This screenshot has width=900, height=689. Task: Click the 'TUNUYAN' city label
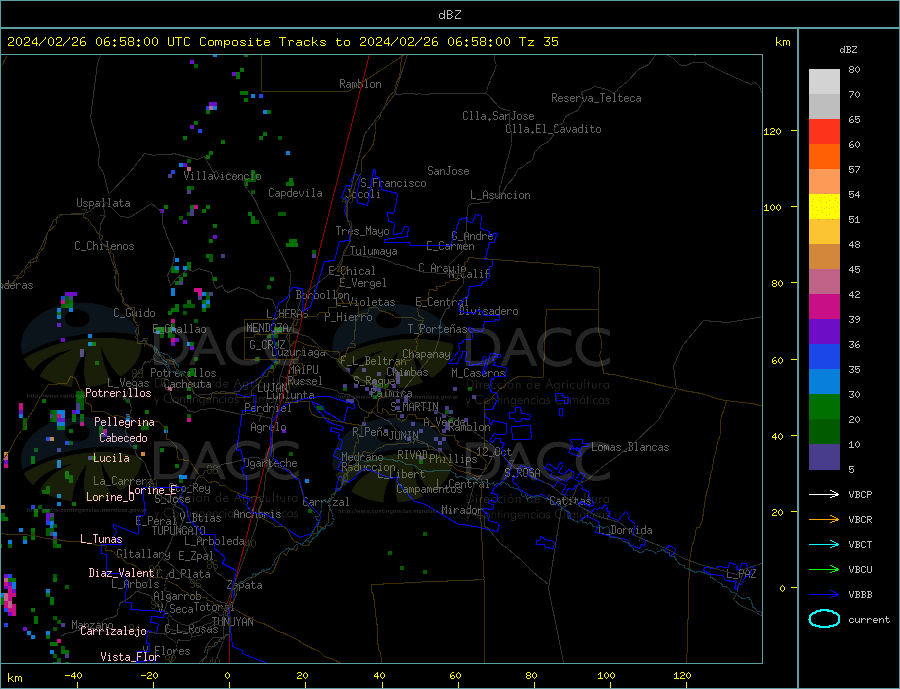click(232, 622)
